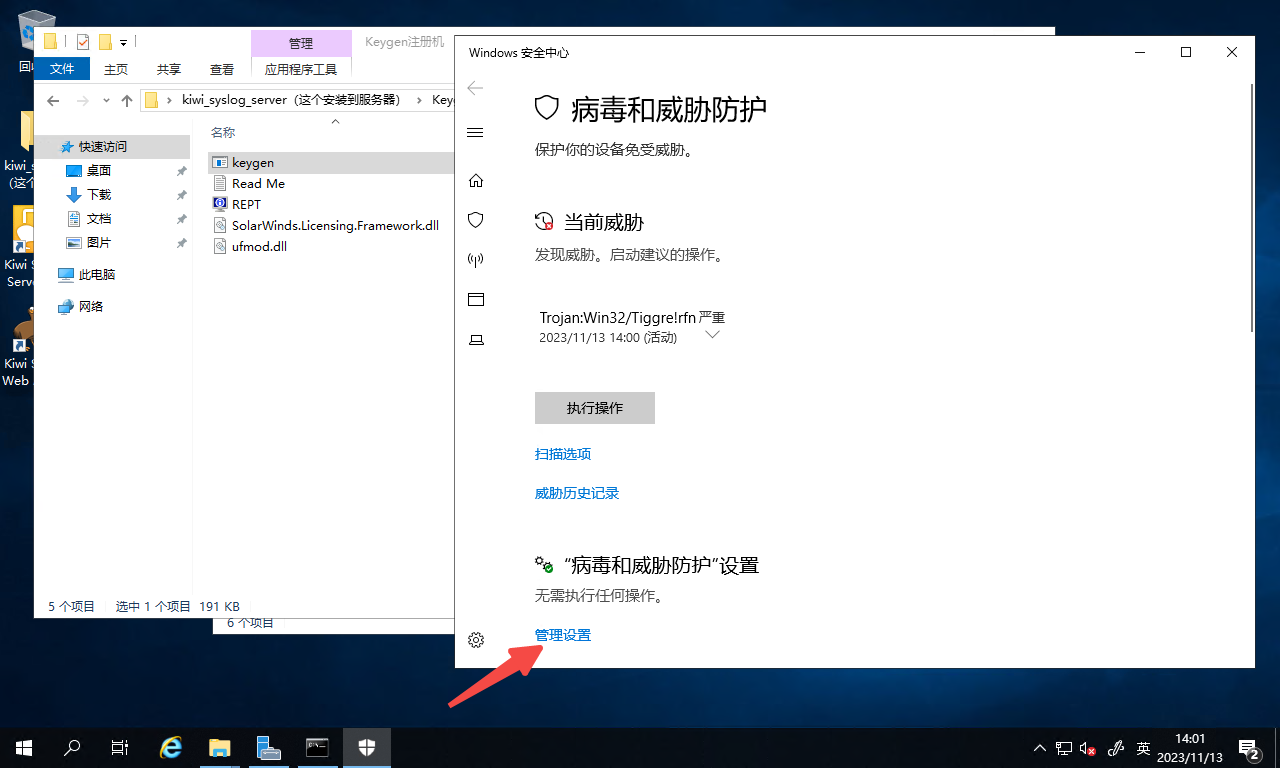
Task: Open the Windows Security hamburger menu
Action: (476, 133)
